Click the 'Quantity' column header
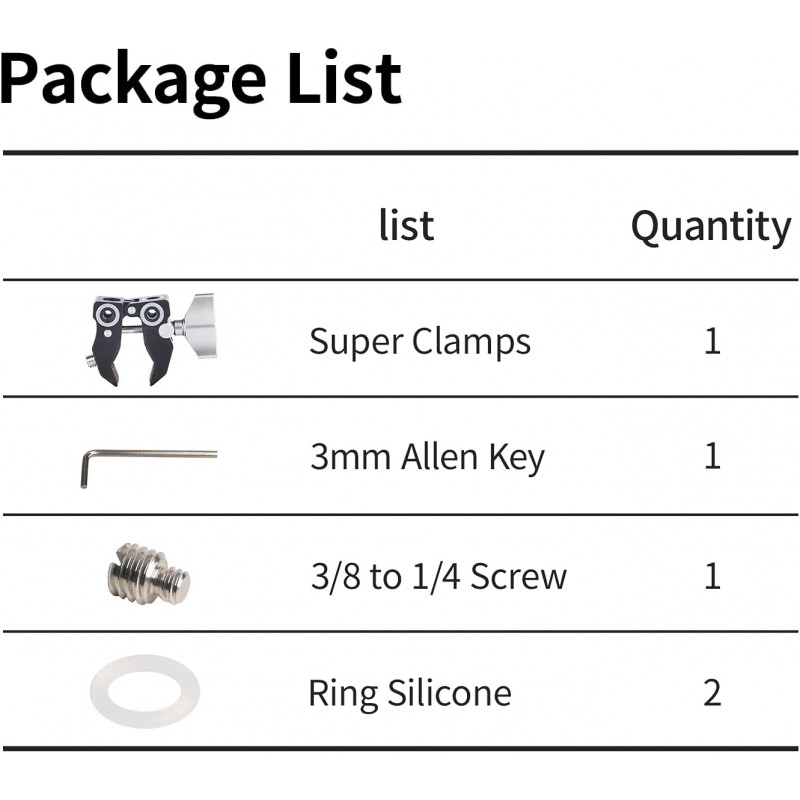The image size is (800, 800). coord(711,227)
